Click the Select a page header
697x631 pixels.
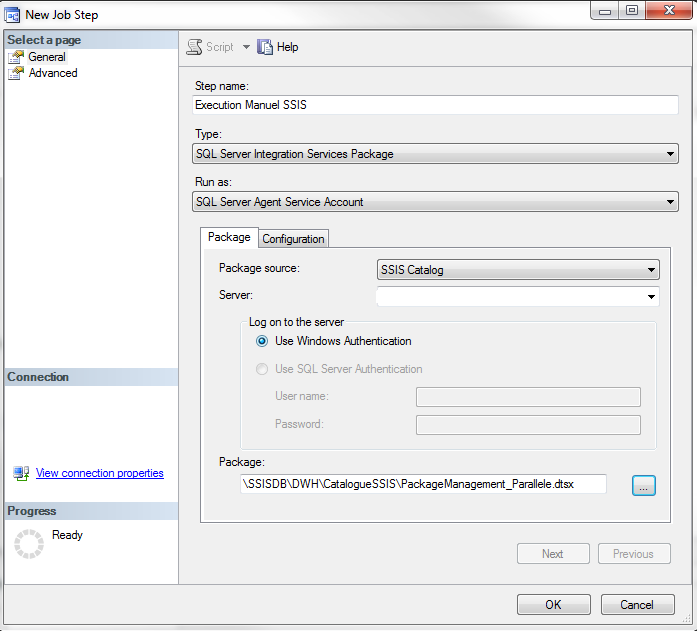[x=91, y=40]
